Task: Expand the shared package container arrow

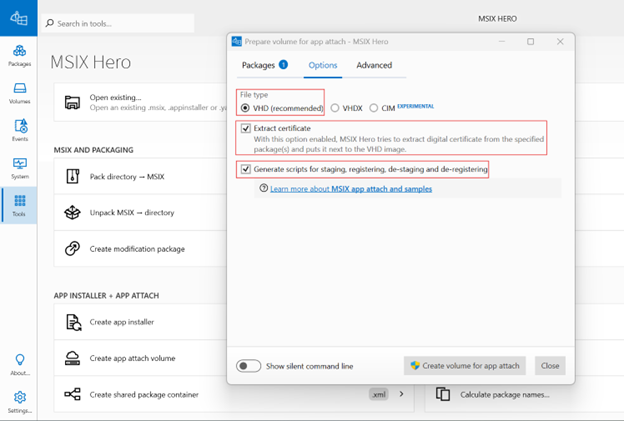Action: tap(402, 394)
